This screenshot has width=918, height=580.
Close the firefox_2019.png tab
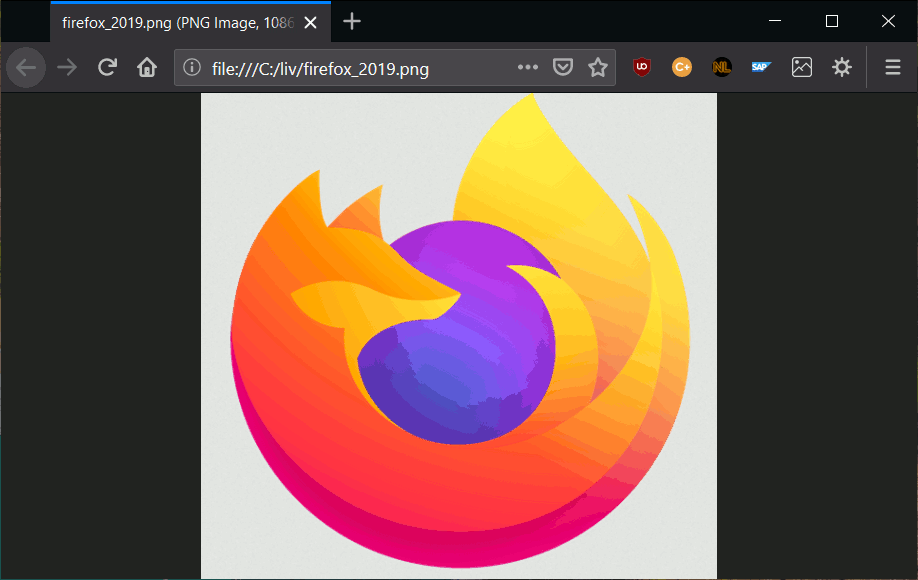311,23
